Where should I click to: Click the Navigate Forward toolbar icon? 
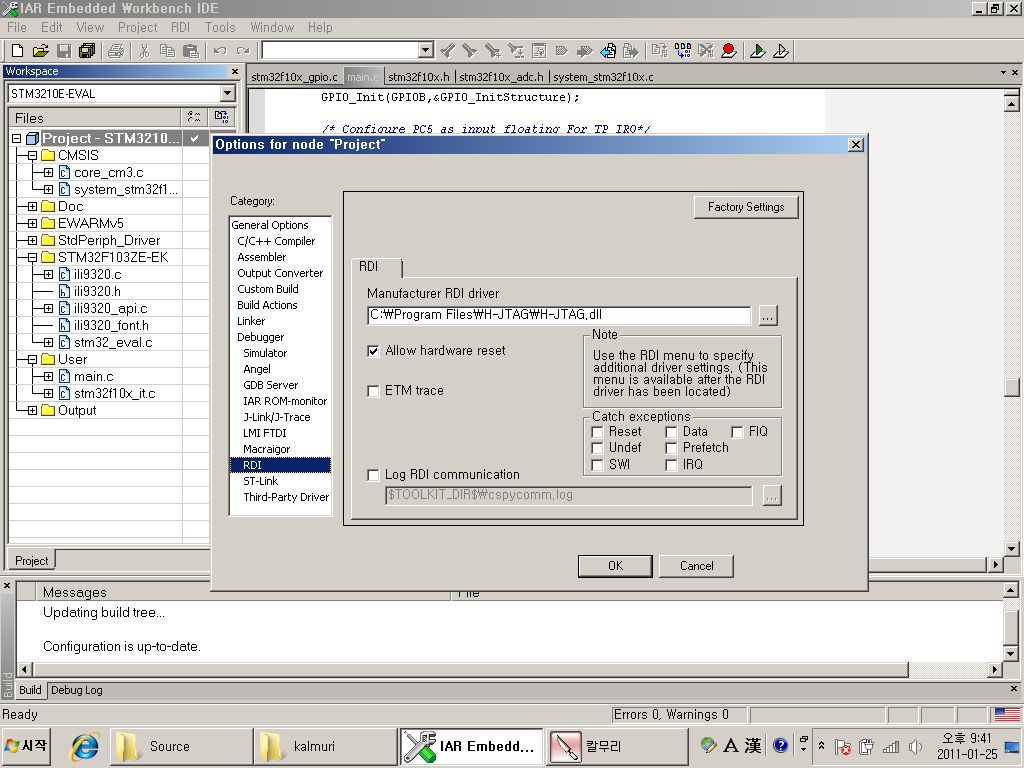click(630, 50)
